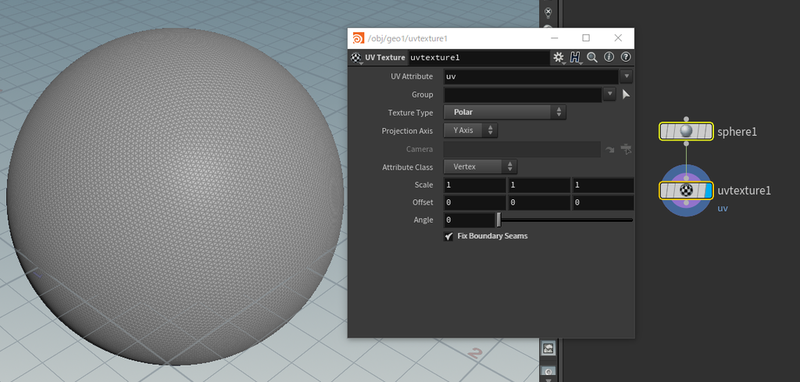Click the Attribute Class label
800x382 pixels.
(x=407, y=167)
